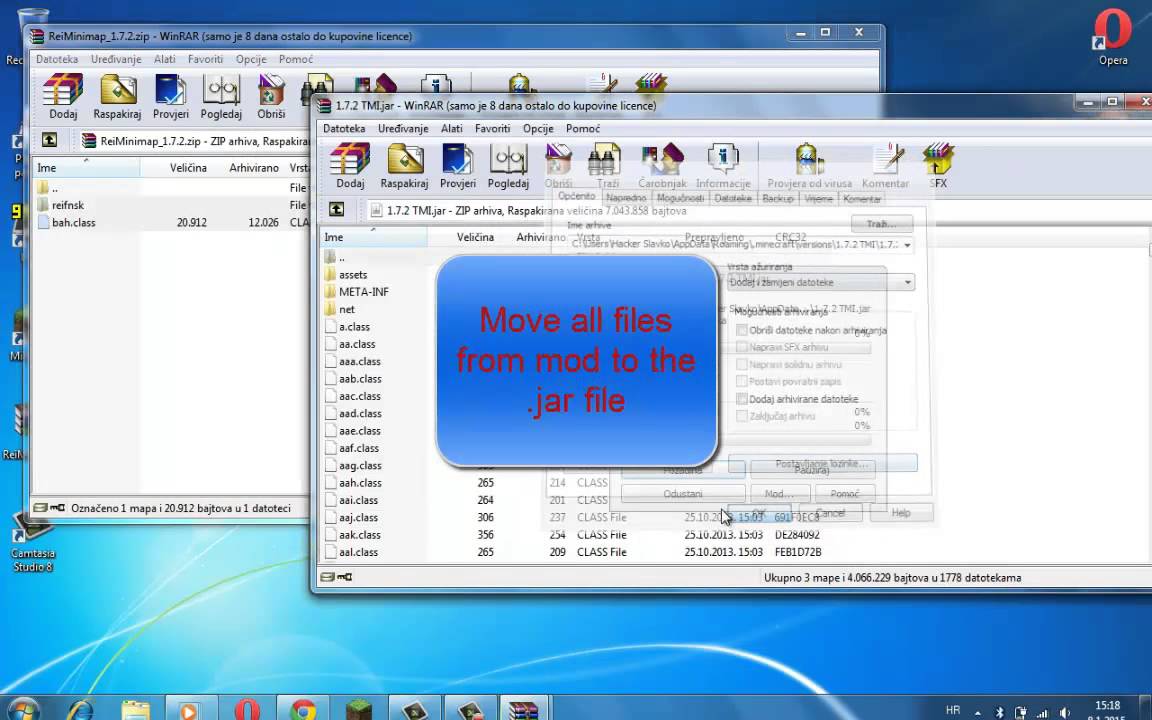Open Camtasia Studio 8 desktop shortcut
The image size is (1152, 720).
tap(32, 544)
